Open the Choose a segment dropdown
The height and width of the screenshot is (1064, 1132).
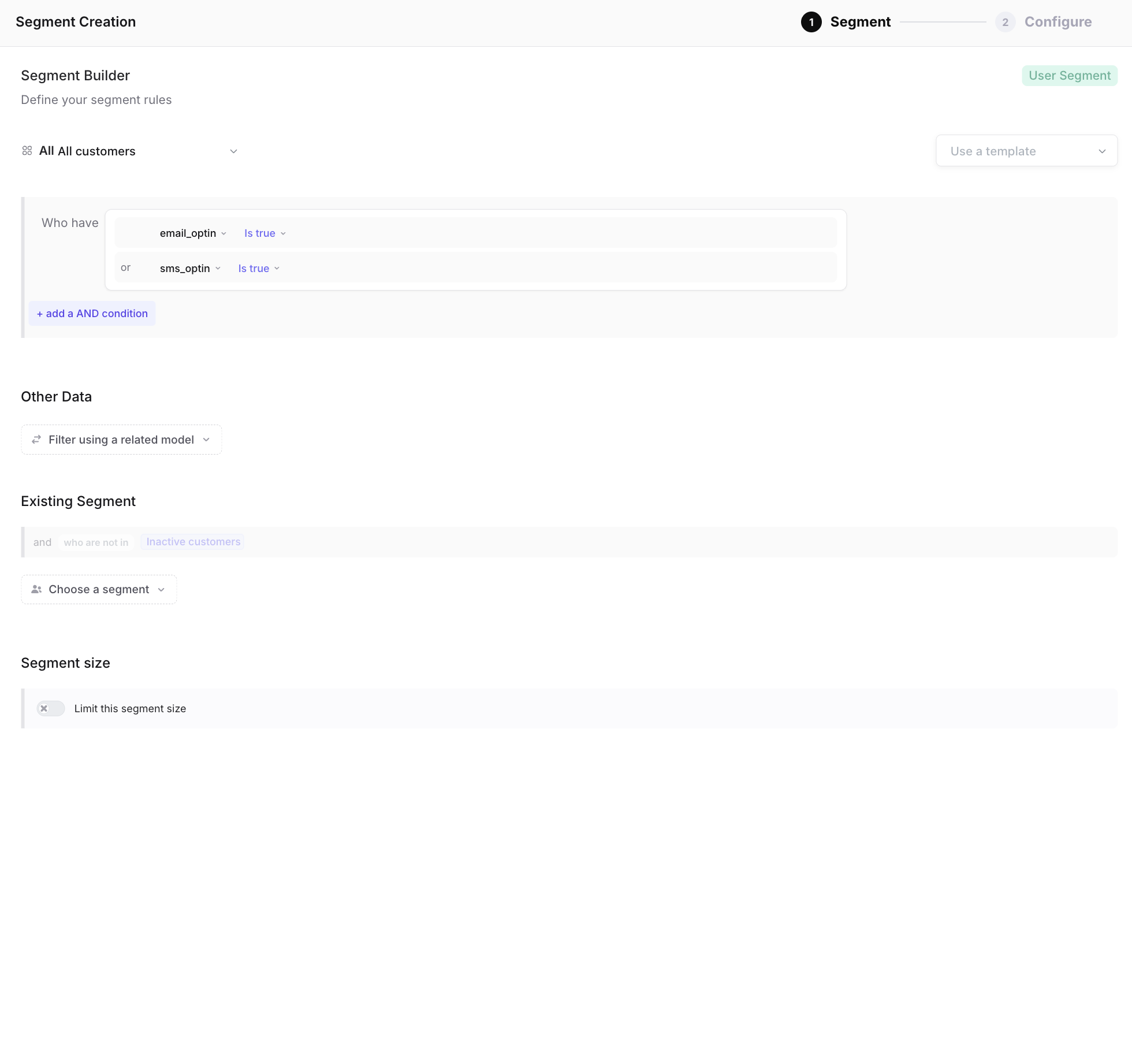coord(99,589)
